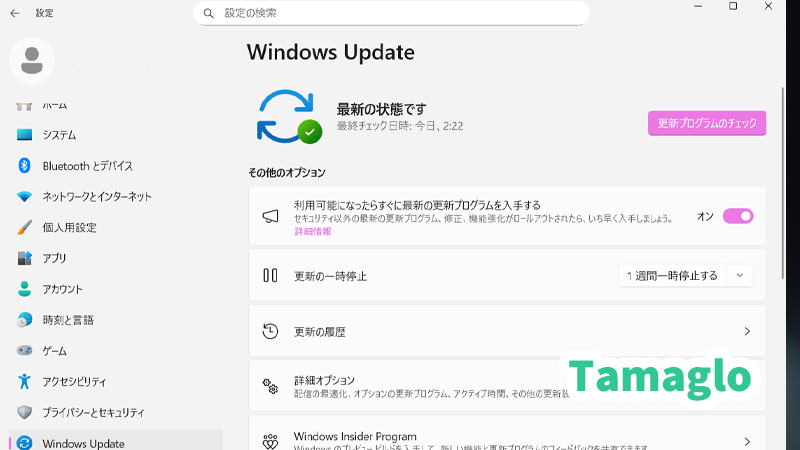The image size is (800, 450).
Task: Close the Settings window
Action: (x=768, y=7)
